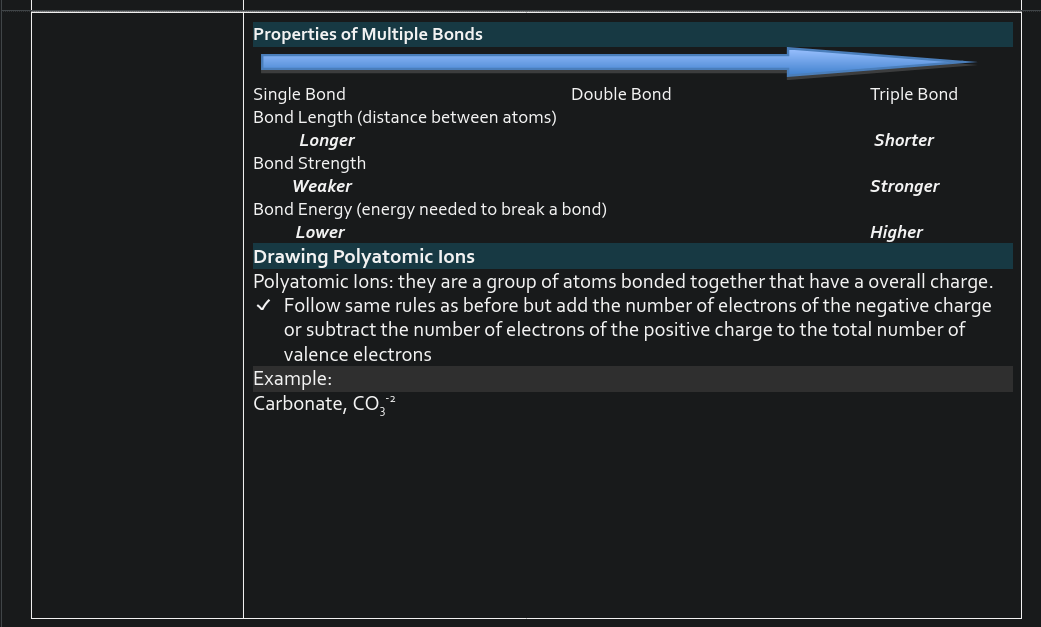Click the Polyatomic Ions definition sentence
This screenshot has width=1041, height=627.
(622, 281)
